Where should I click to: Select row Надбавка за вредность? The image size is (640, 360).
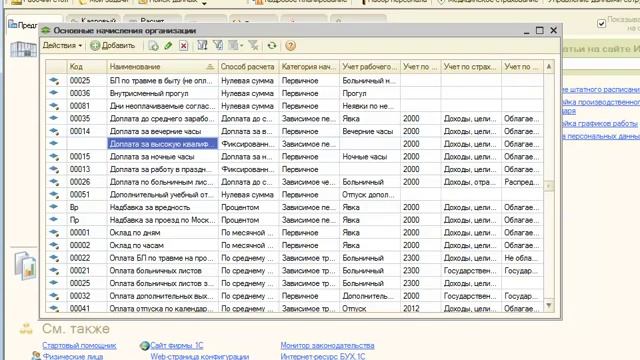click(294, 207)
